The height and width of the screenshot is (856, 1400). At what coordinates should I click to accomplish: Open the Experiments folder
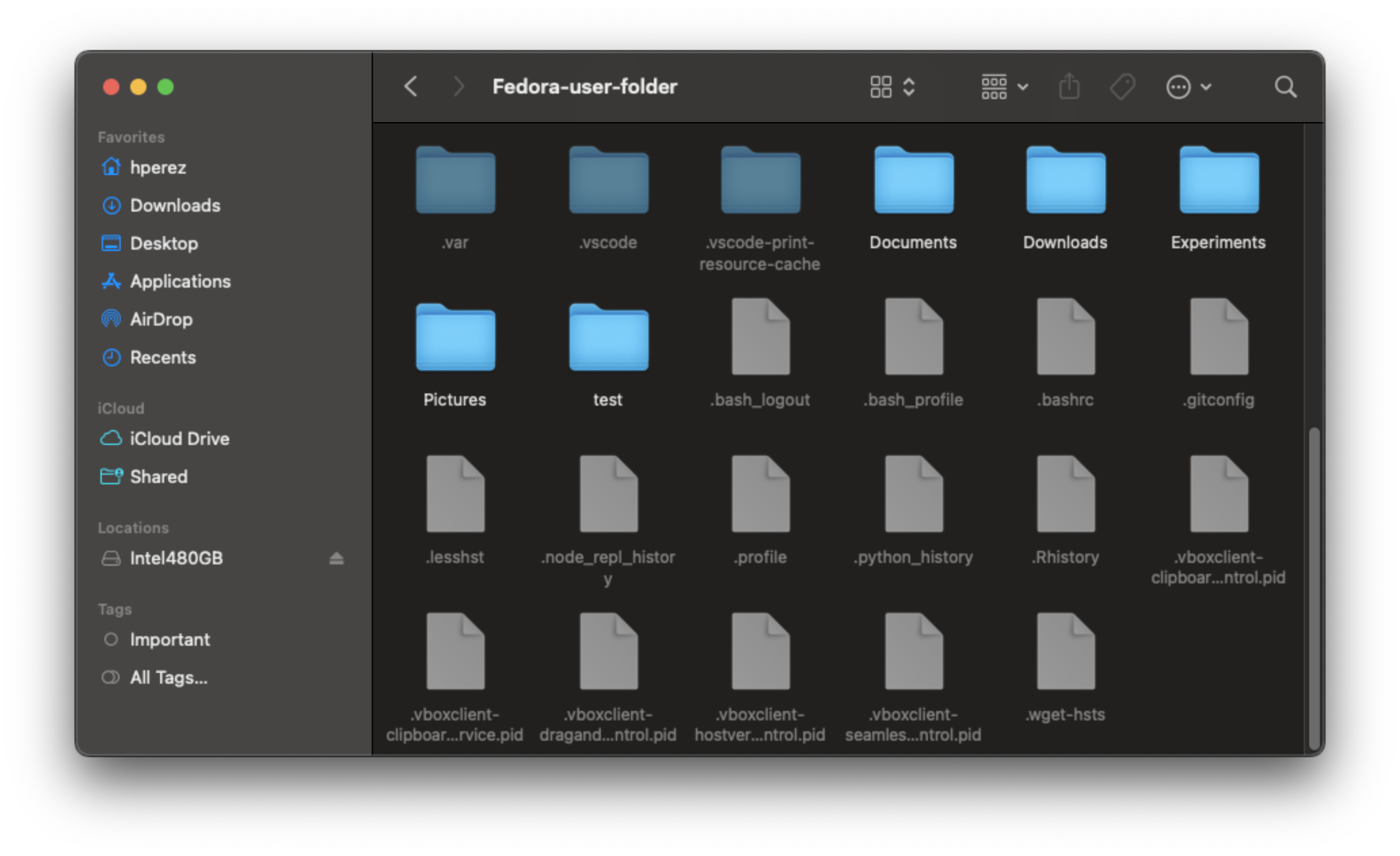tap(1218, 181)
